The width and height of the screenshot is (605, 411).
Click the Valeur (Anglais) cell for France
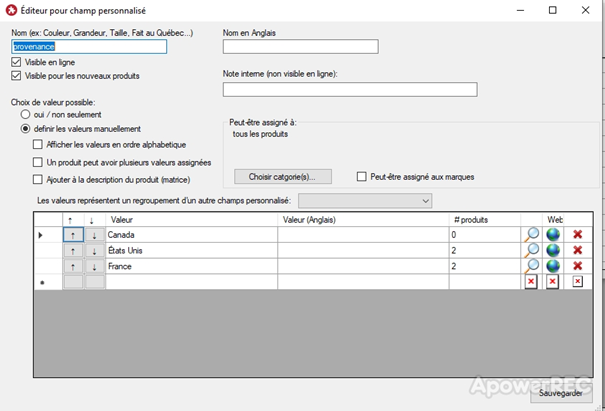tap(363, 266)
